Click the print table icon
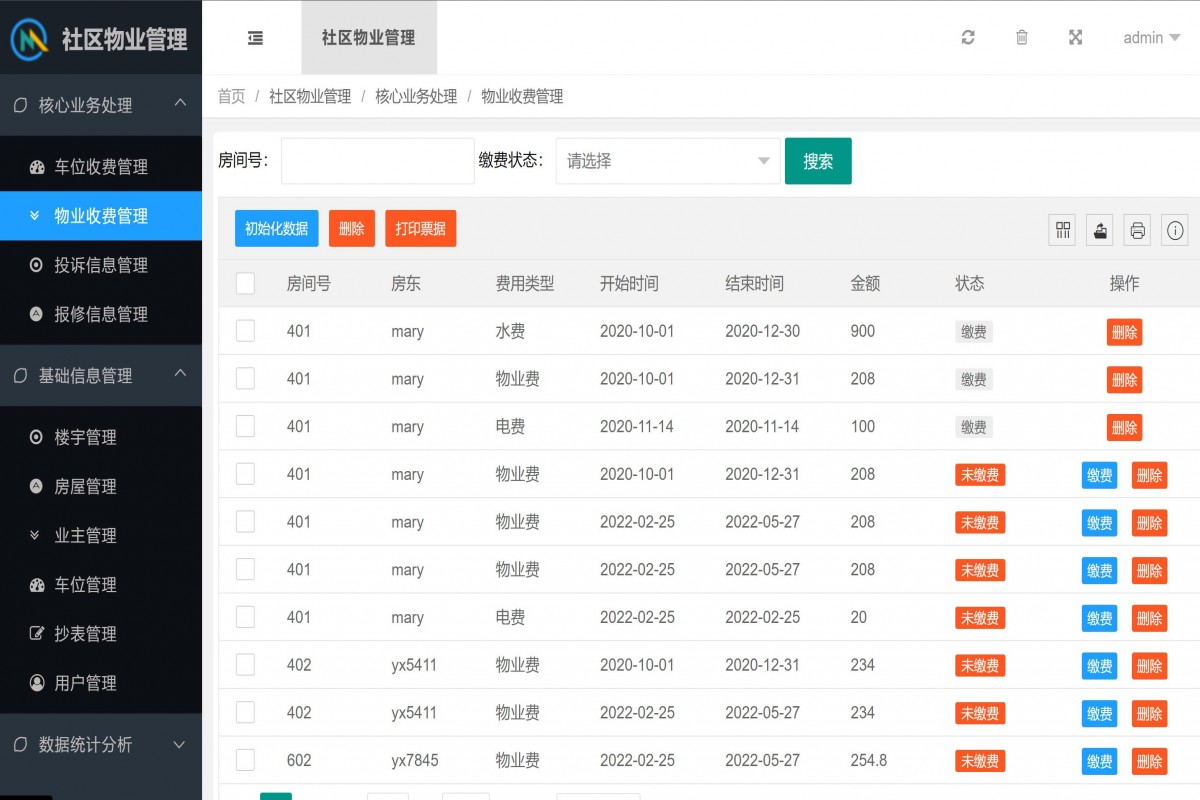 click(x=1137, y=229)
